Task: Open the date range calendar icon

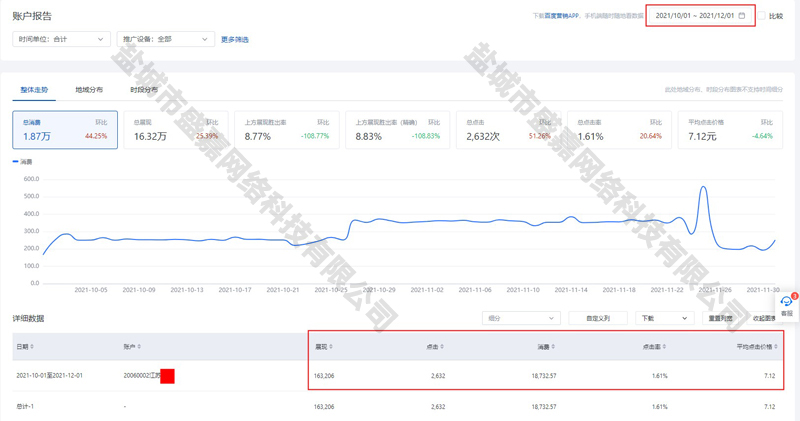Action: [x=742, y=16]
